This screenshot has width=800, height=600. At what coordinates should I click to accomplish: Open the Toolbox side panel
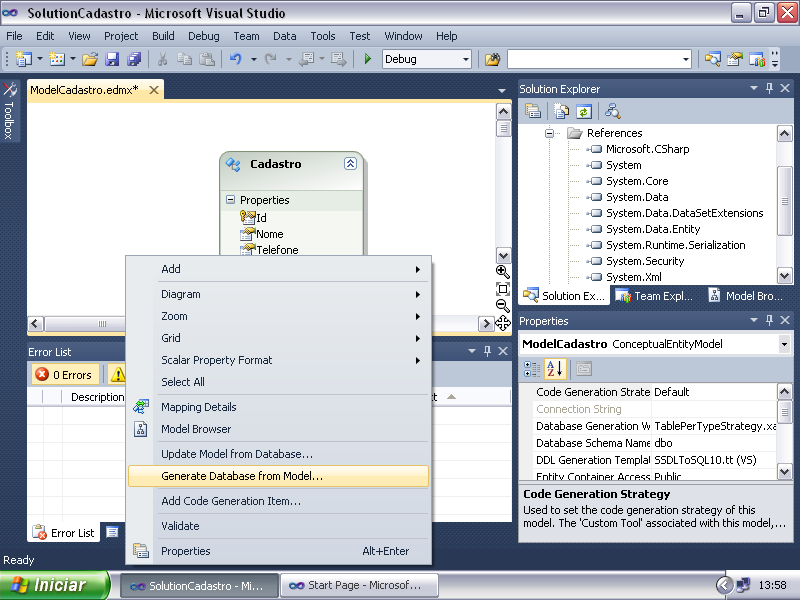coord(9,111)
